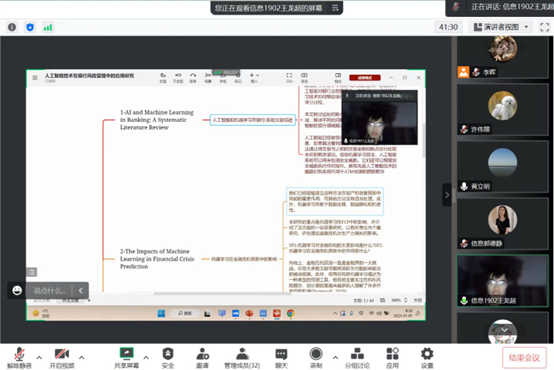Open the 应用 apps icon

393,353
